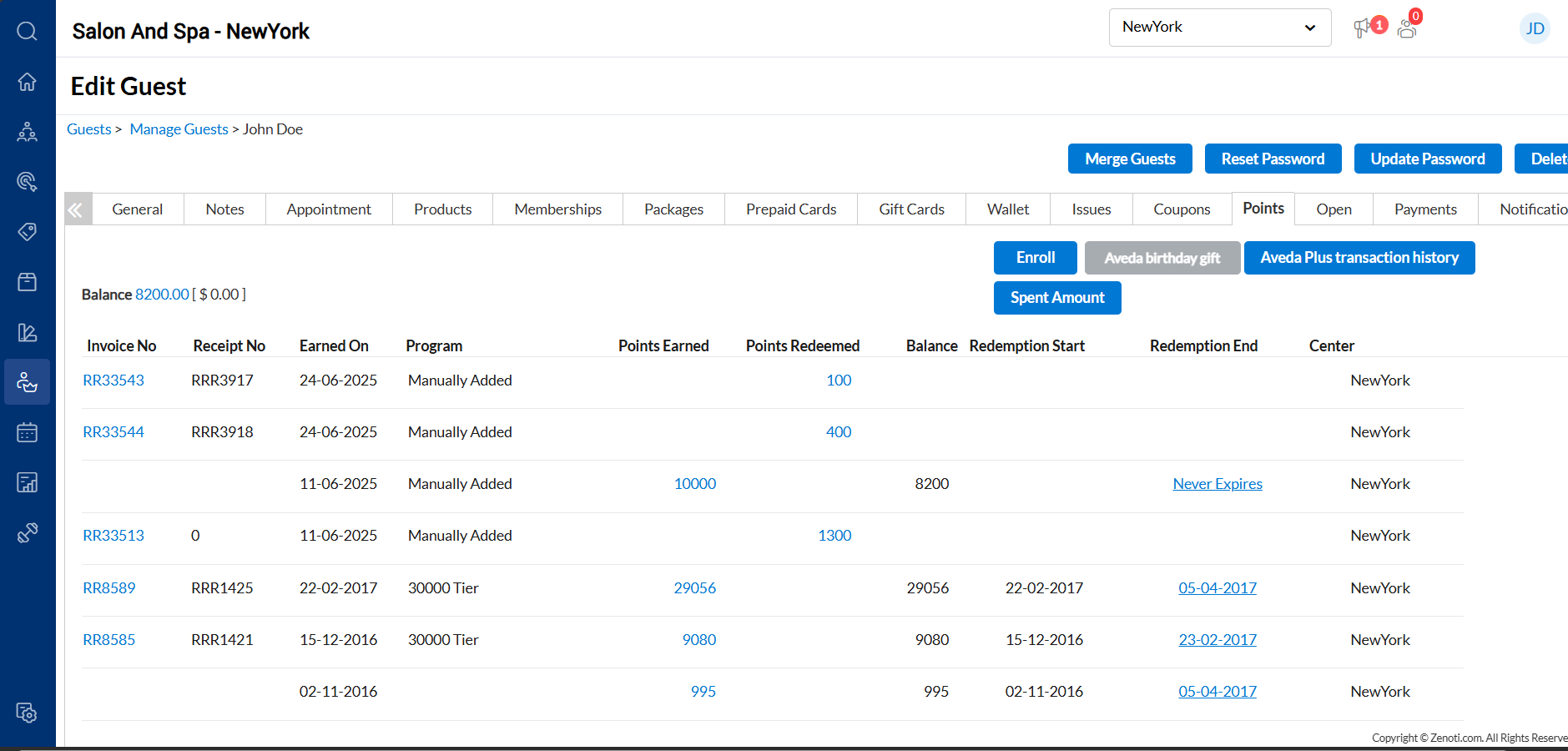Open the Home icon in sidebar
The image size is (1568, 751).
point(27,82)
